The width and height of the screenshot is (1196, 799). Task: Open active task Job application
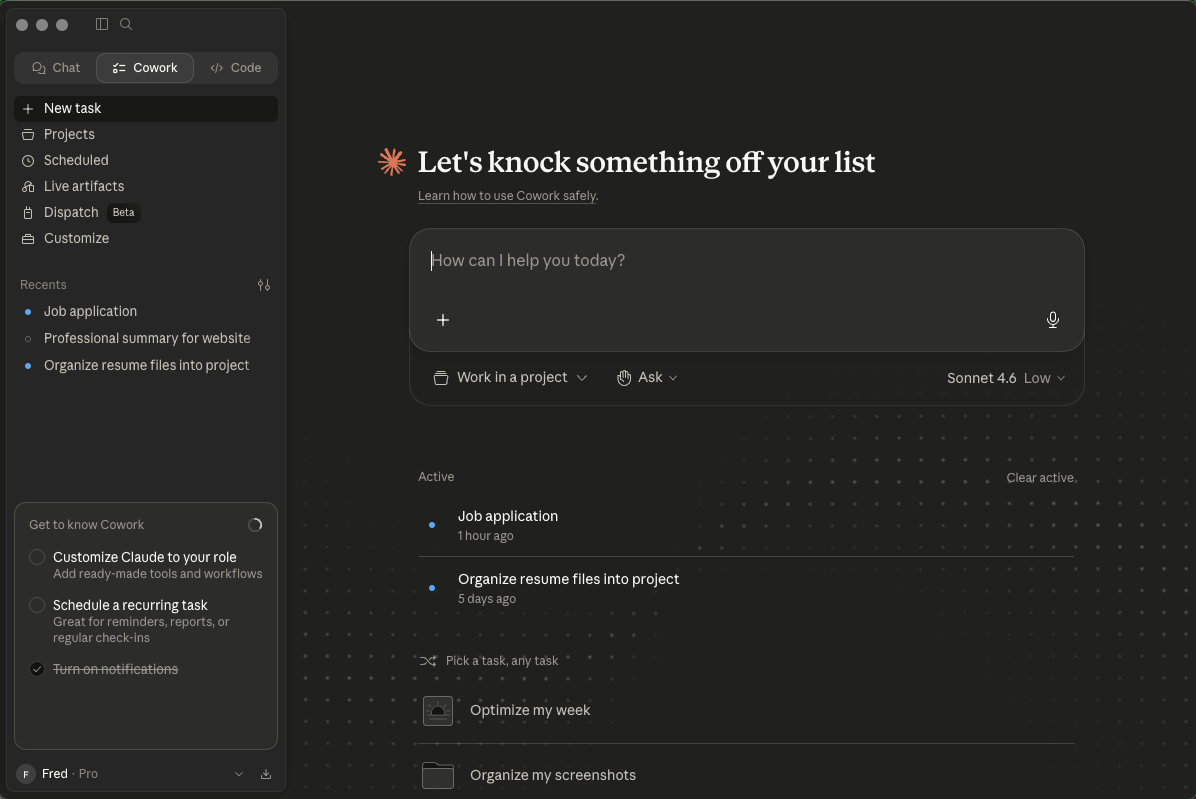pos(746,525)
